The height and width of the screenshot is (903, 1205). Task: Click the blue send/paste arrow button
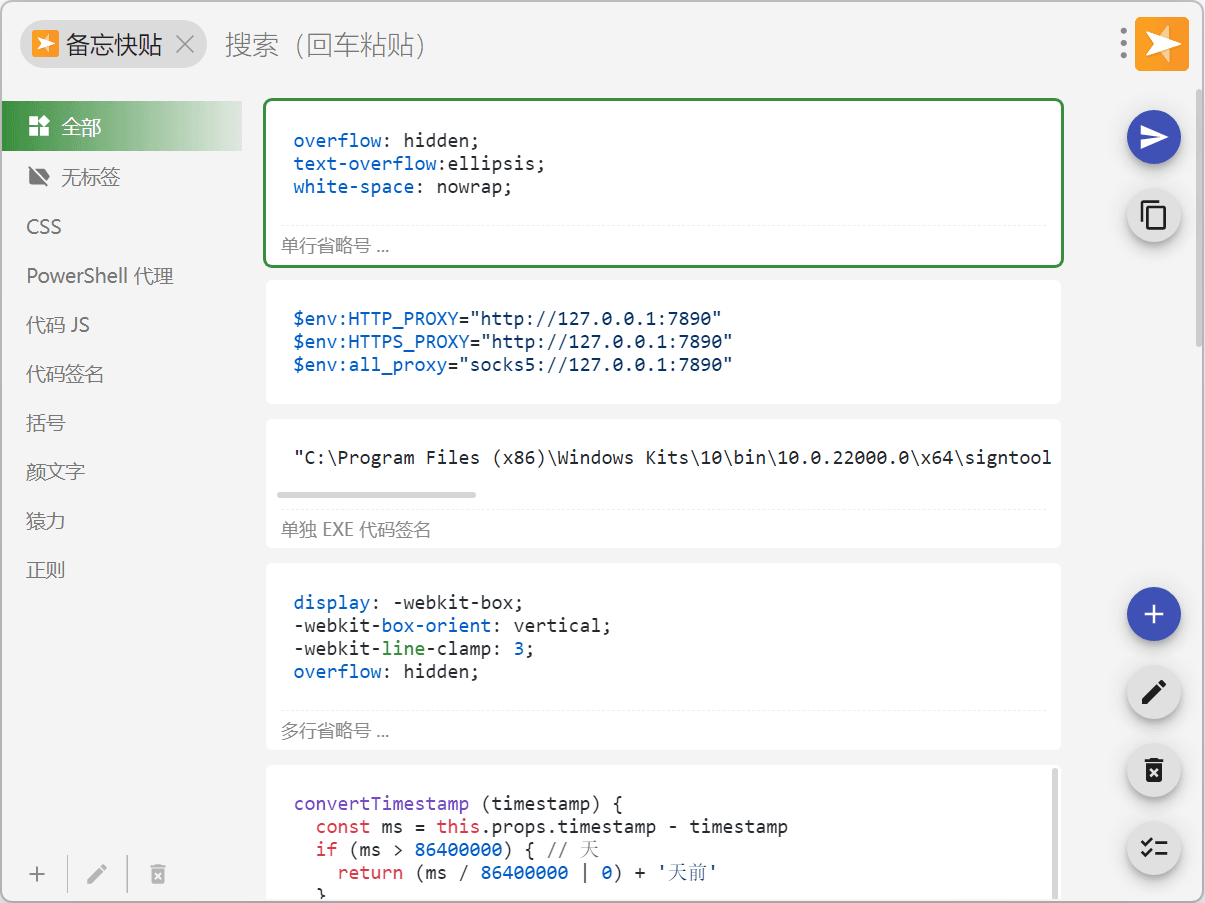[1153, 138]
